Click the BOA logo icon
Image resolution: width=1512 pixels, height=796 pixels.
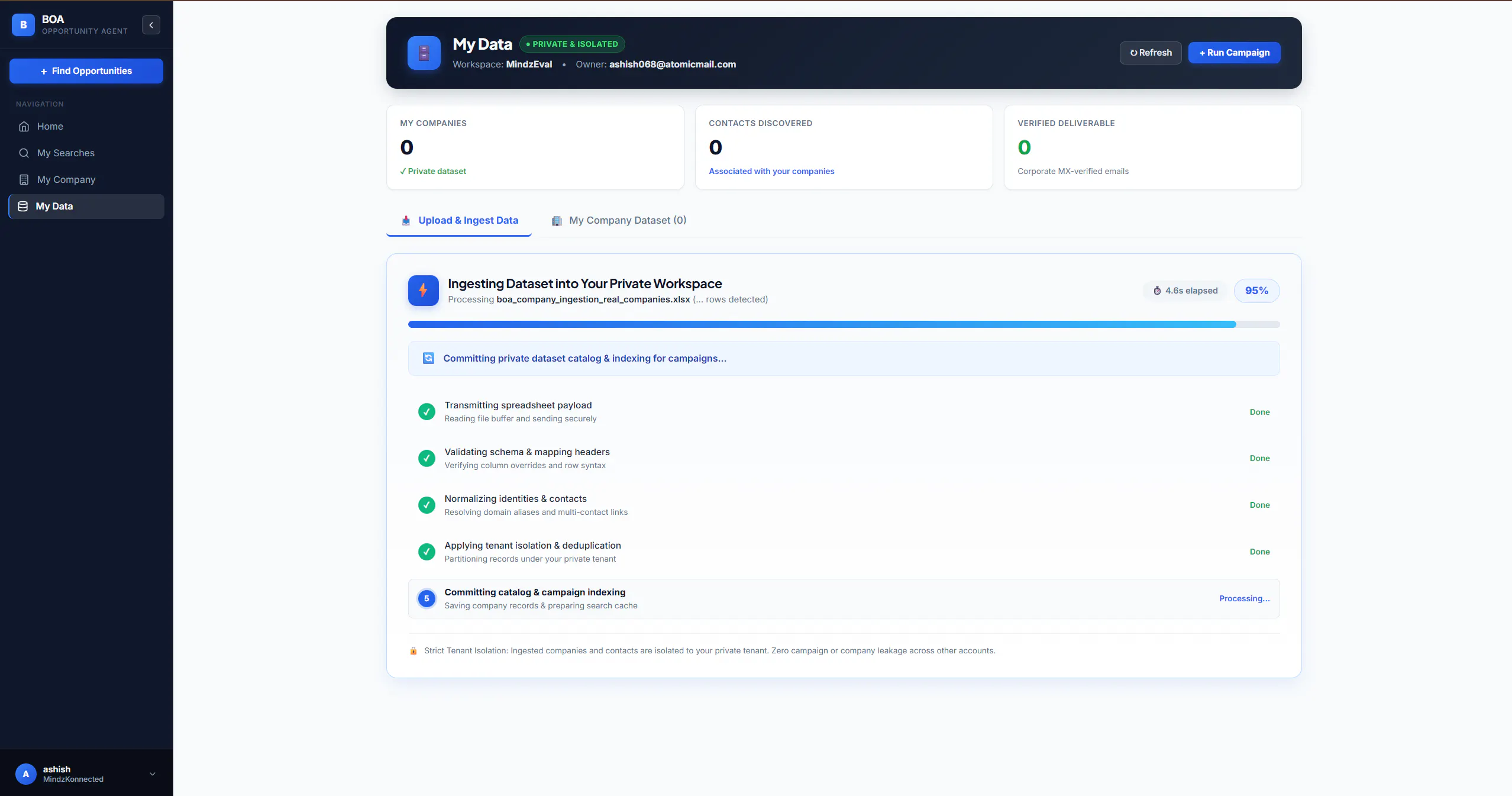23,25
